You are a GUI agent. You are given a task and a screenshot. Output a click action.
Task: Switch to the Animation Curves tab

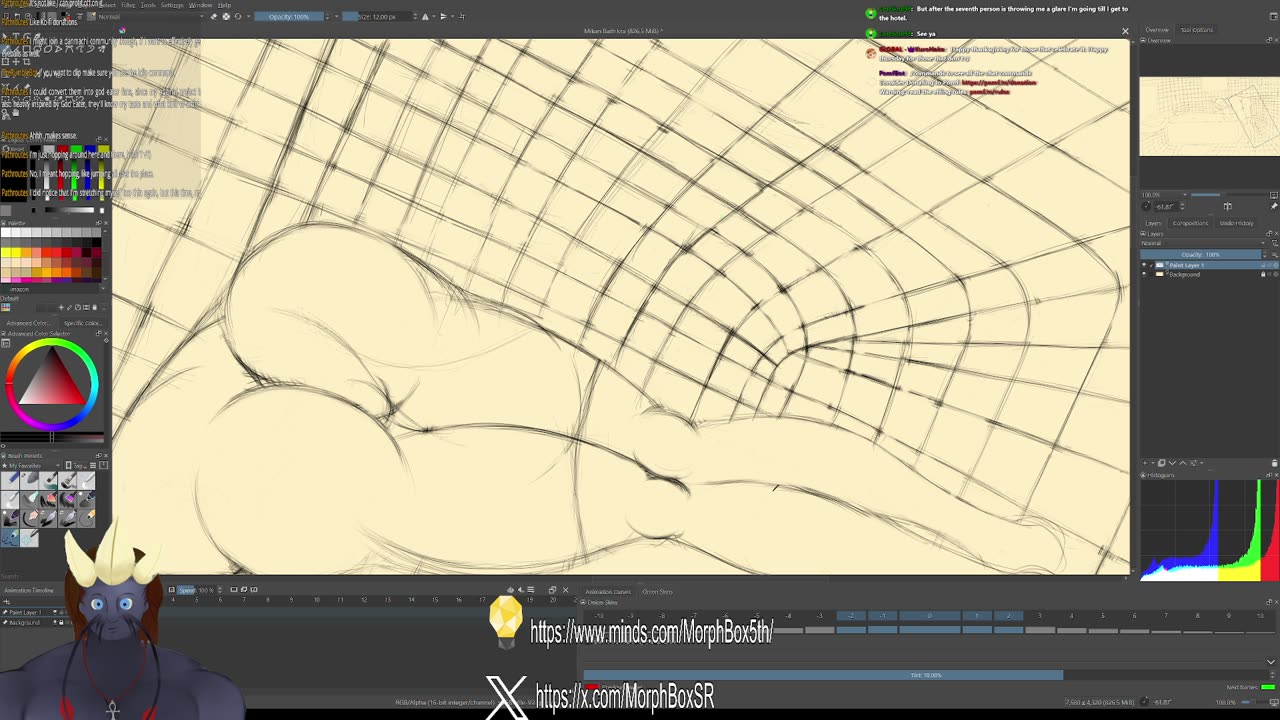click(x=608, y=592)
